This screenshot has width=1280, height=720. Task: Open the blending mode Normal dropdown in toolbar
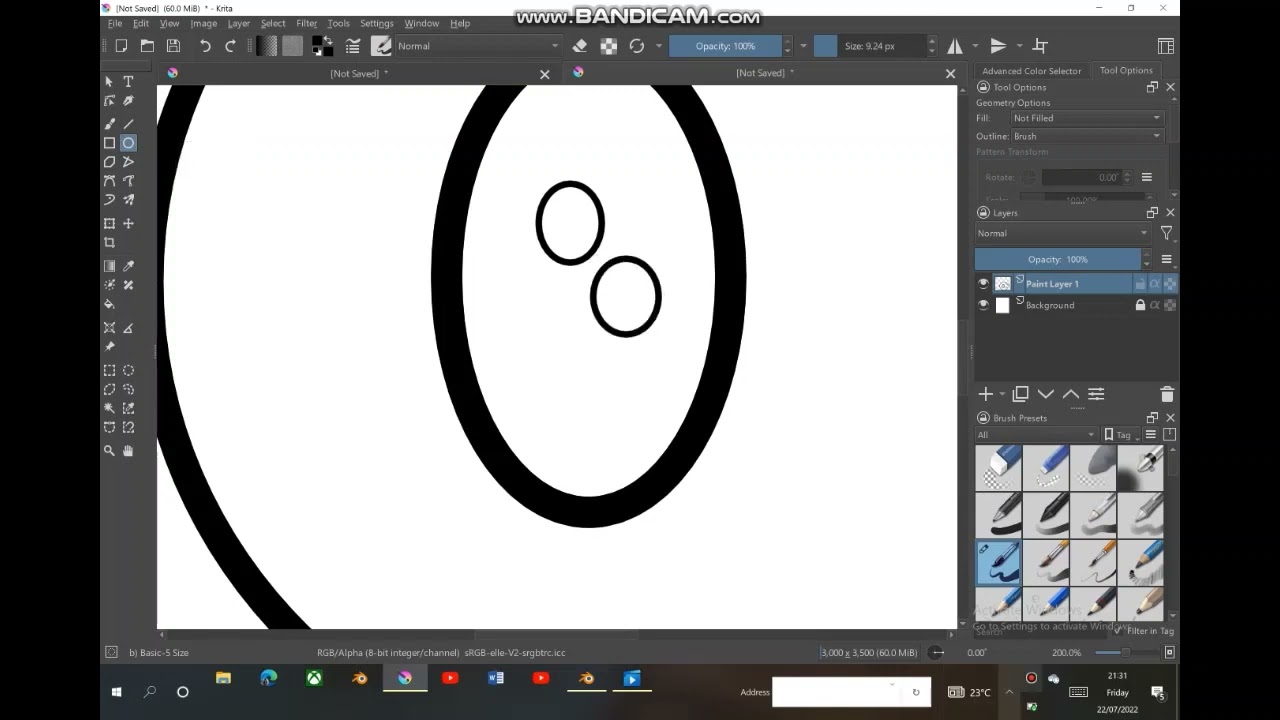click(x=478, y=46)
